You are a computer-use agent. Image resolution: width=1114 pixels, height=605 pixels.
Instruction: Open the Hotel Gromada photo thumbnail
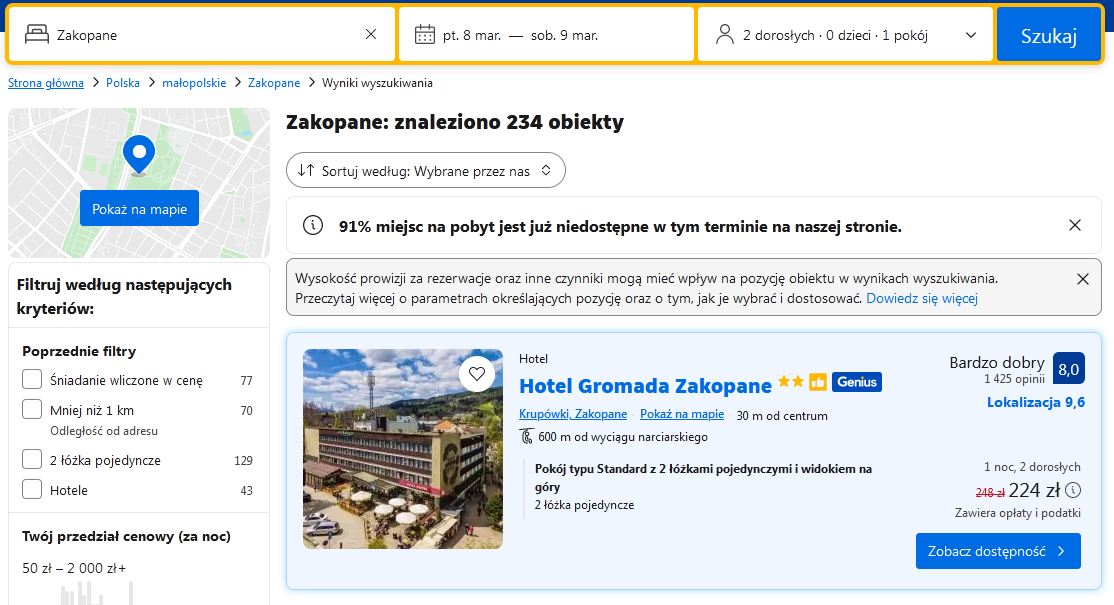coord(403,449)
